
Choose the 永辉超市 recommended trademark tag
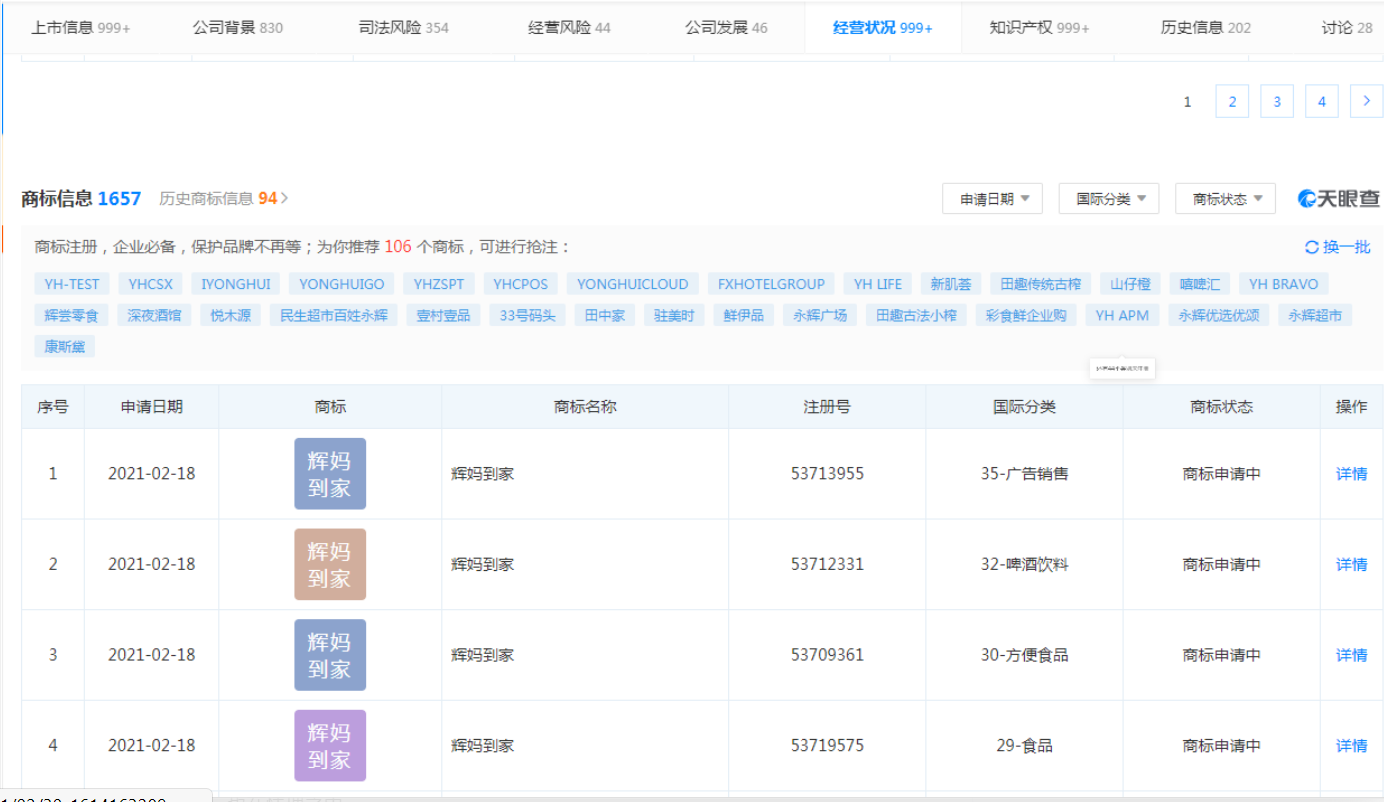pos(1314,315)
